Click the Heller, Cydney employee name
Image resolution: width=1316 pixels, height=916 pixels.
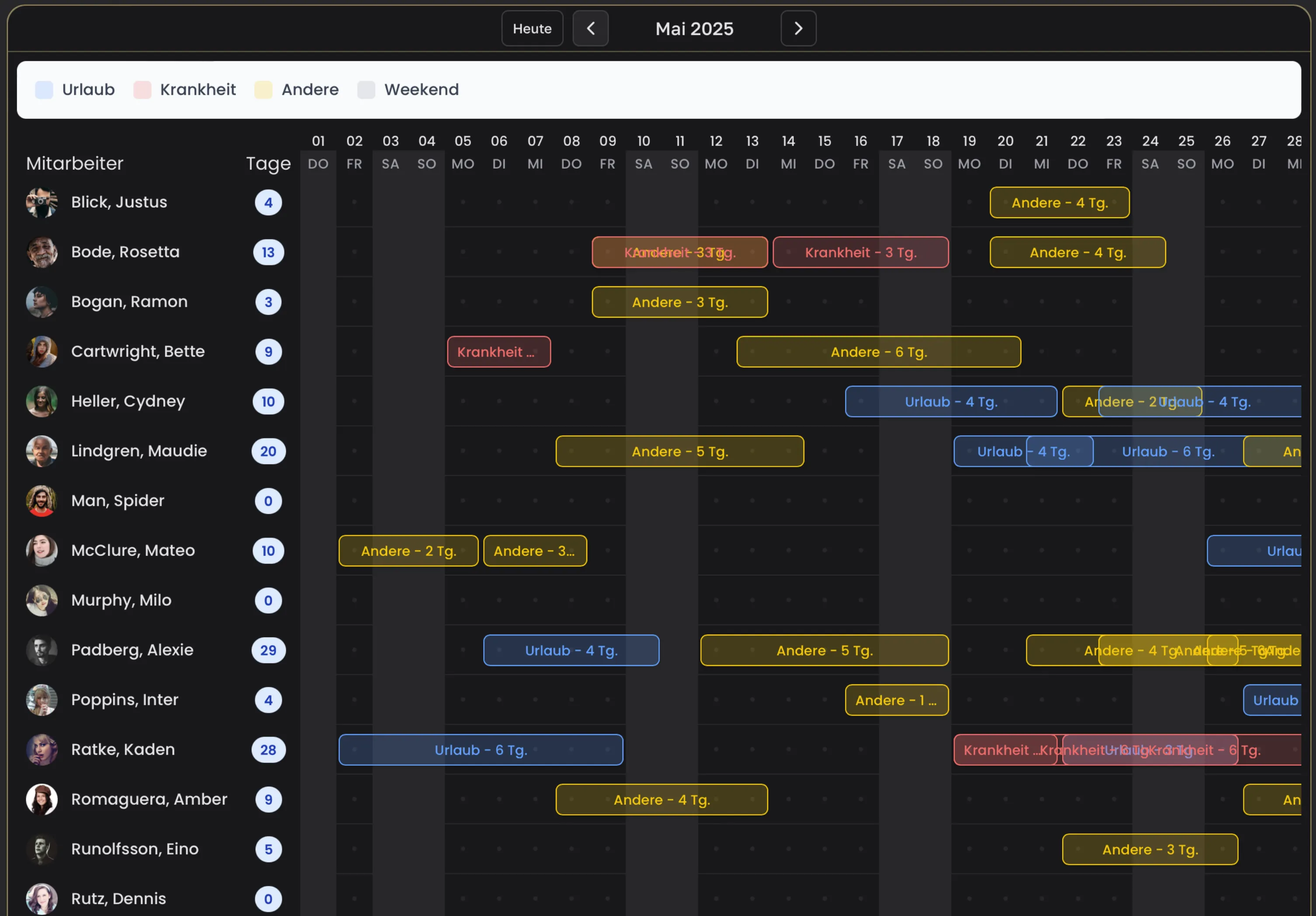(128, 401)
